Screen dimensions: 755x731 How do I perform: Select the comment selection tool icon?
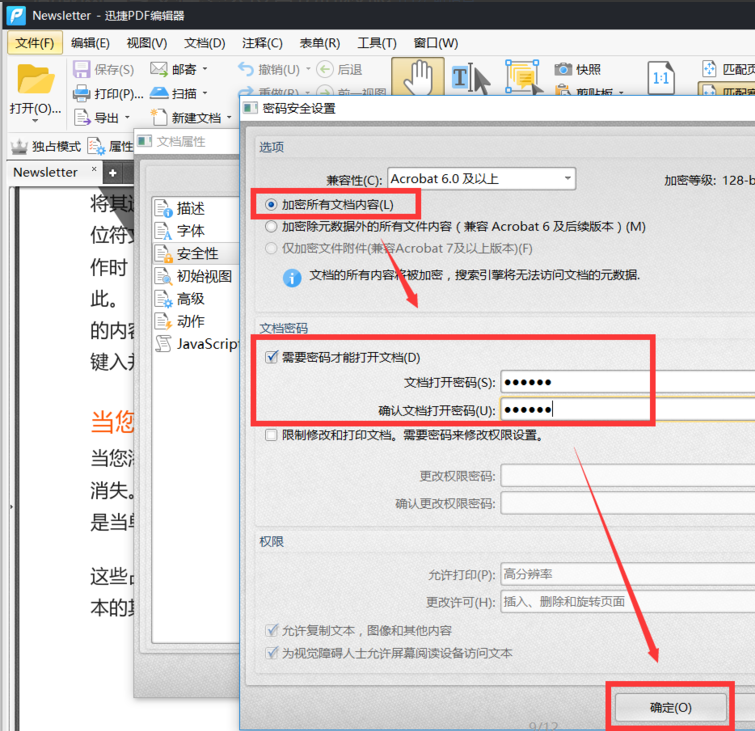pyautogui.click(x=523, y=77)
